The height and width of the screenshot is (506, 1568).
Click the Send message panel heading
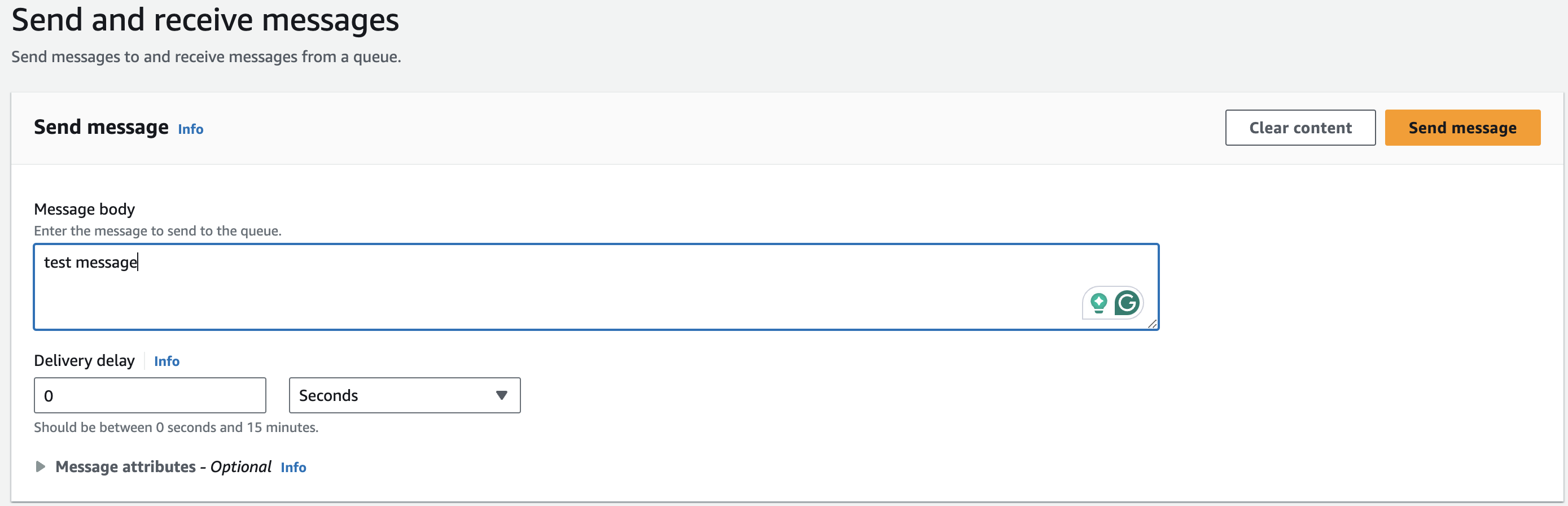pyautogui.click(x=101, y=127)
